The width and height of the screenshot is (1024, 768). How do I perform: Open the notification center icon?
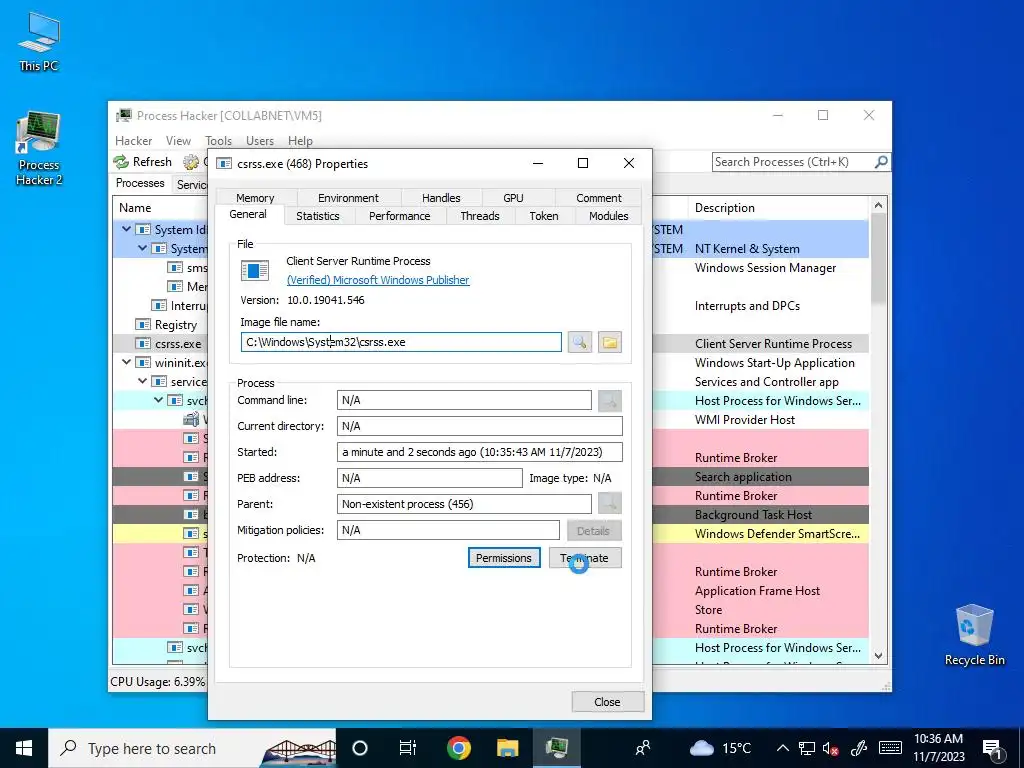pyautogui.click(x=992, y=748)
